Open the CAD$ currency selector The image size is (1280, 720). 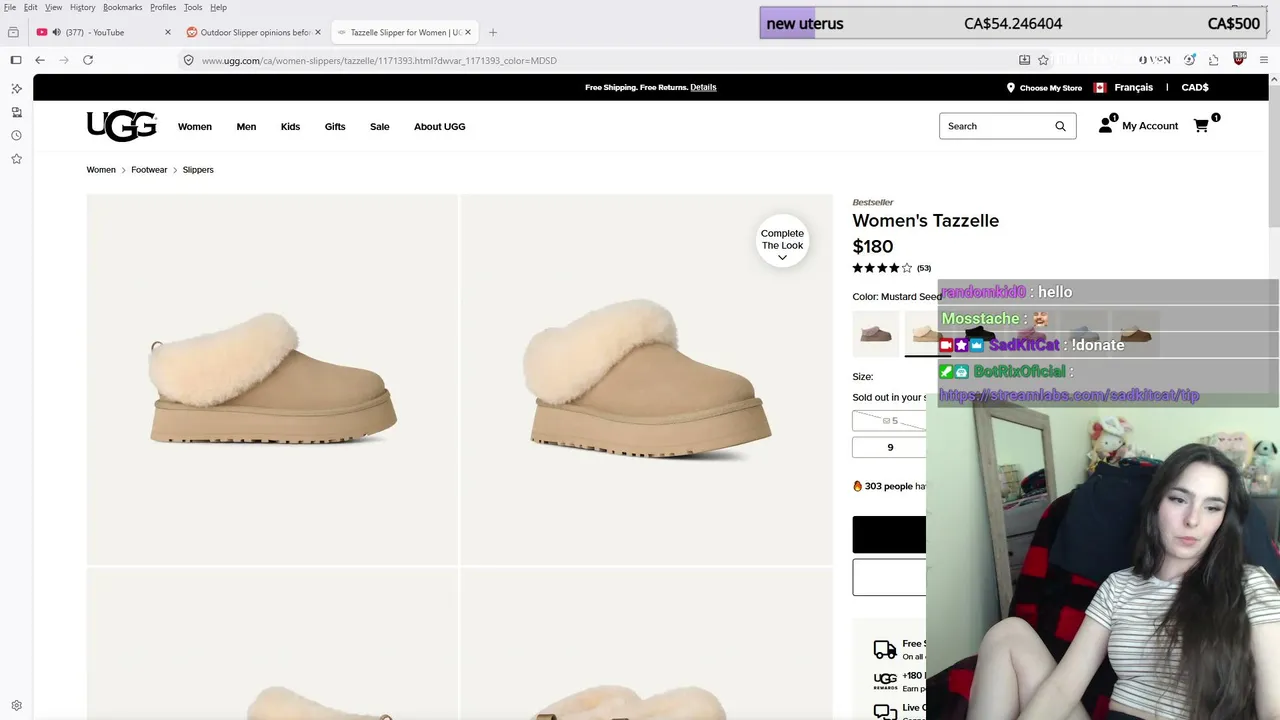click(x=1195, y=87)
